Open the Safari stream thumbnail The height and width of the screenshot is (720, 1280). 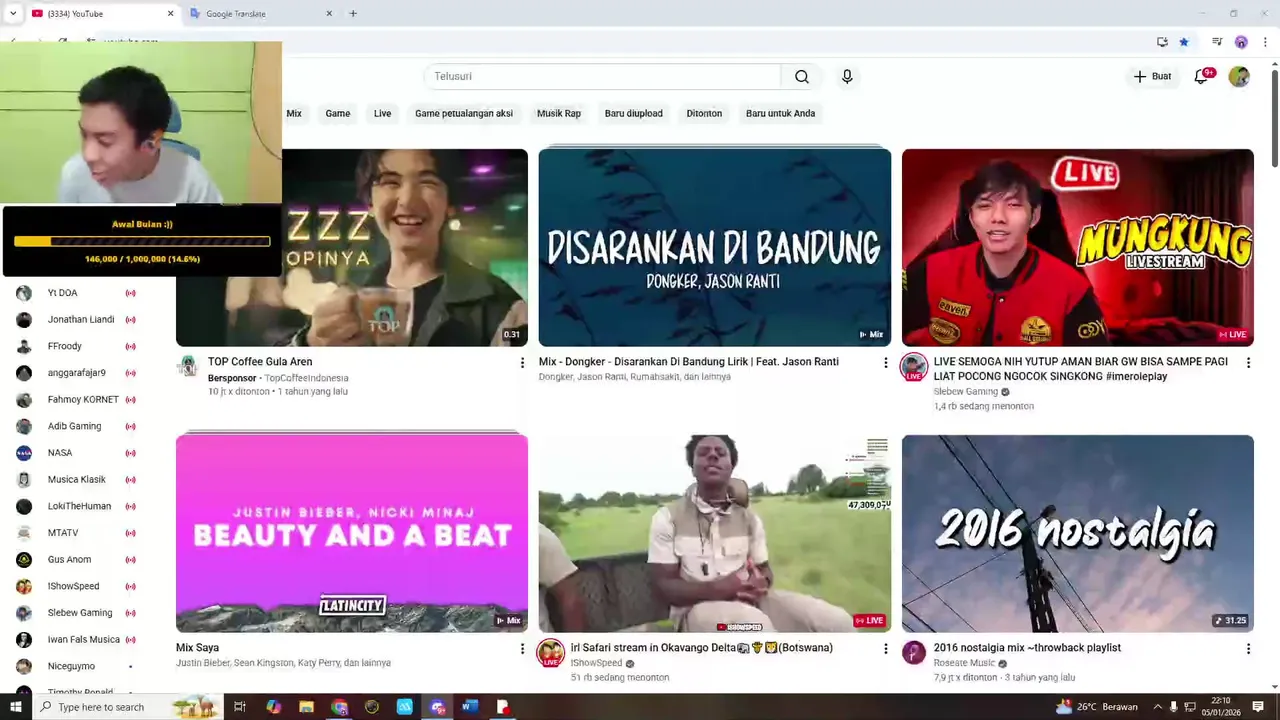pyautogui.click(x=715, y=534)
